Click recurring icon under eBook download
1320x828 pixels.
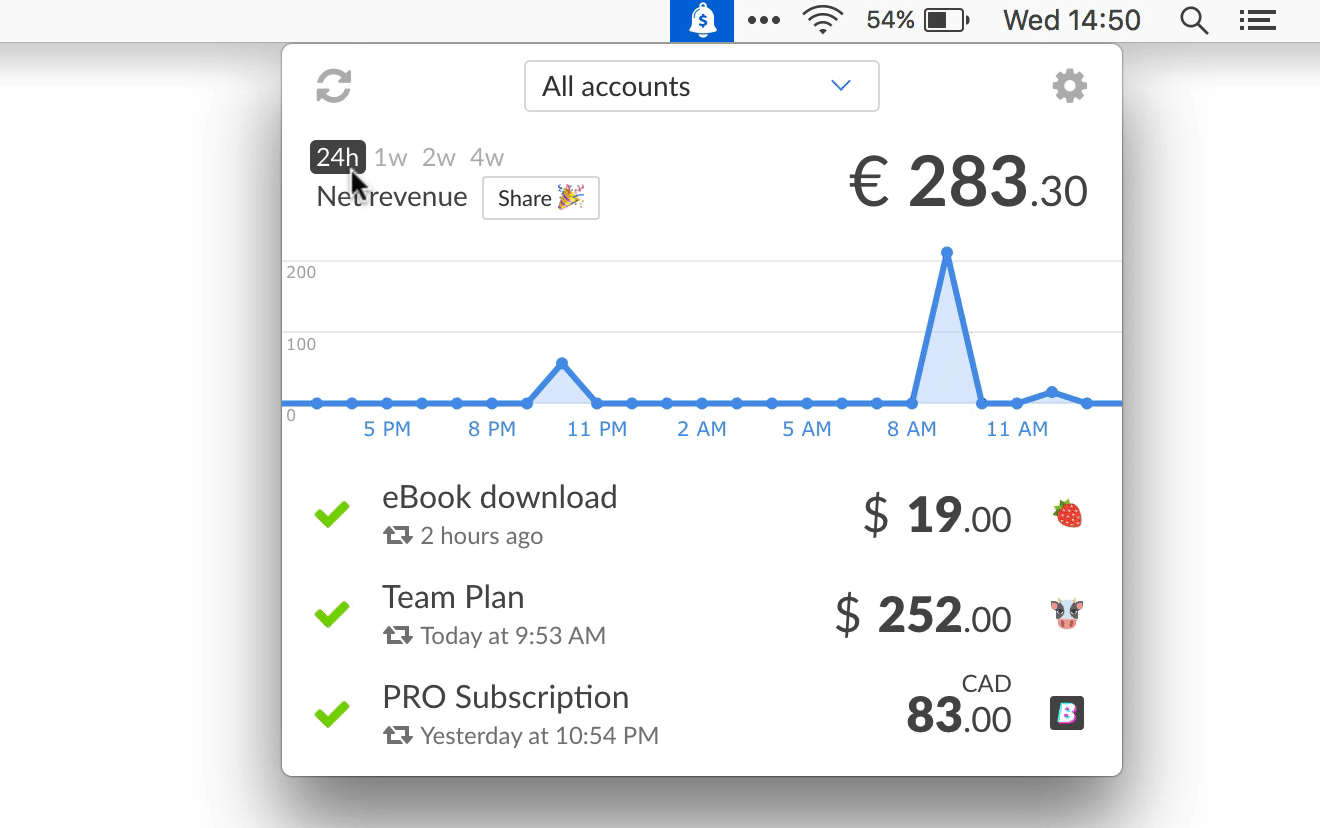pos(398,536)
